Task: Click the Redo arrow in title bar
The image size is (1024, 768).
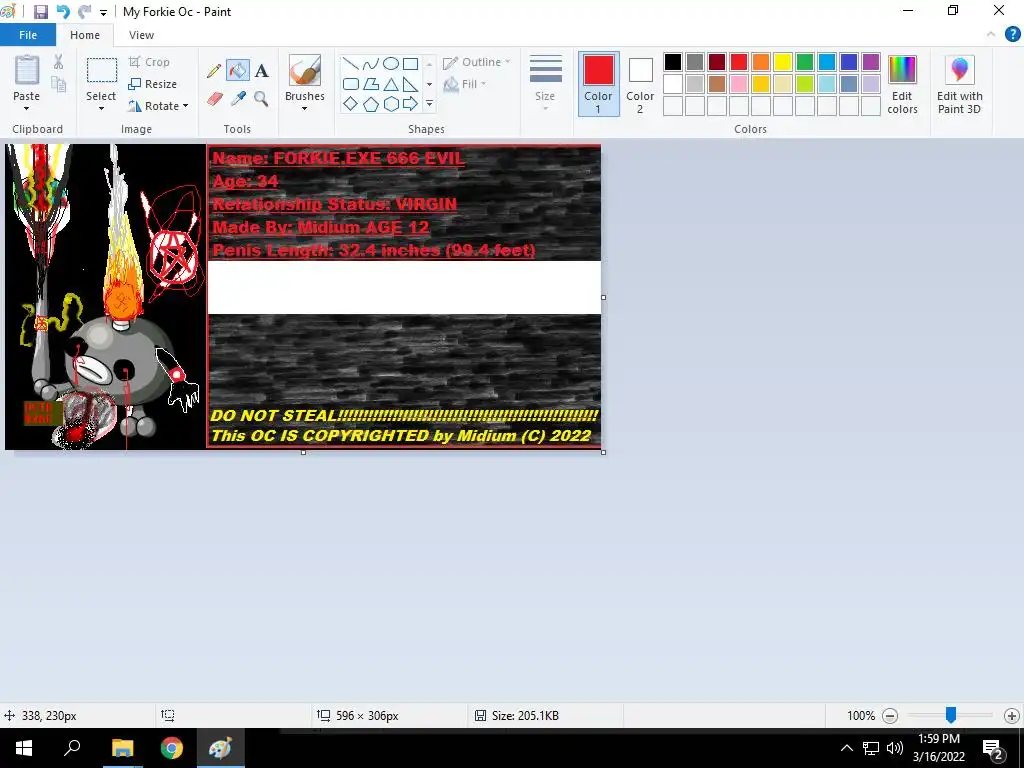Action: (x=84, y=12)
